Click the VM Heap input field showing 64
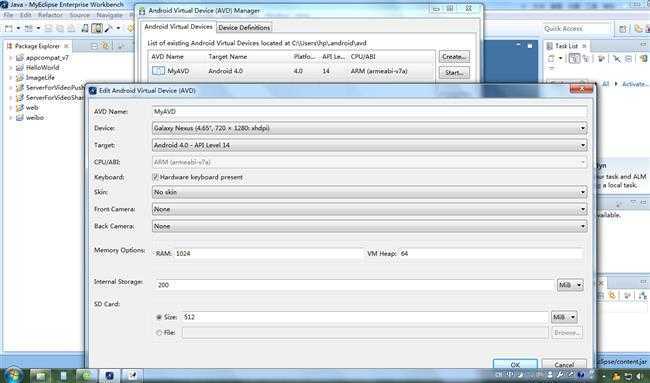650x383 pixels. tap(491, 253)
